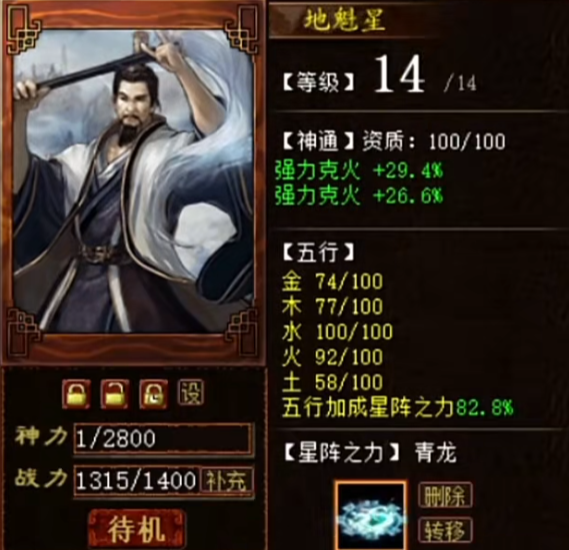Click the 五行加成星阵之力 82.8% line
The width and height of the screenshot is (569, 550).
(397, 408)
